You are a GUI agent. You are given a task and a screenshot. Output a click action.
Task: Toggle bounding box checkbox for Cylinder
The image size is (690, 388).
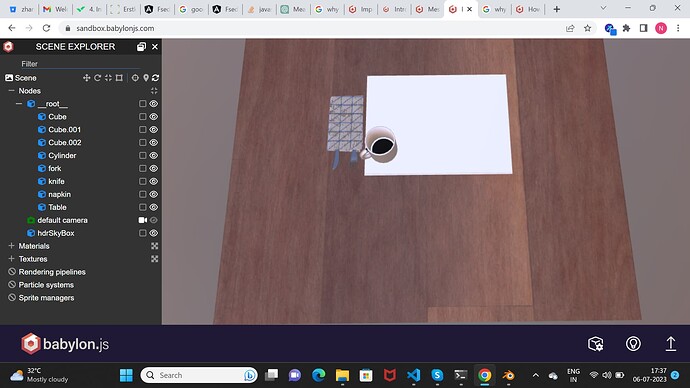click(143, 155)
